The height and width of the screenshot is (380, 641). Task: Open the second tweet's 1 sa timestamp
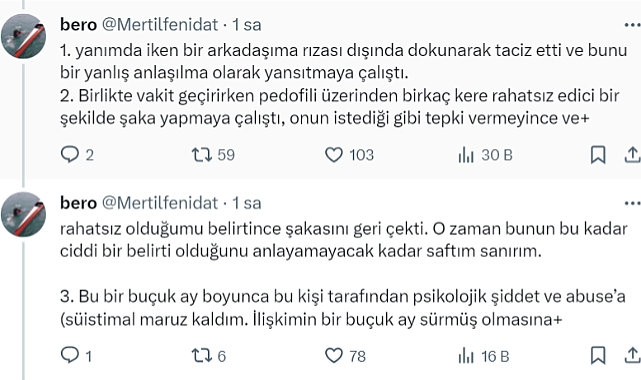247,203
